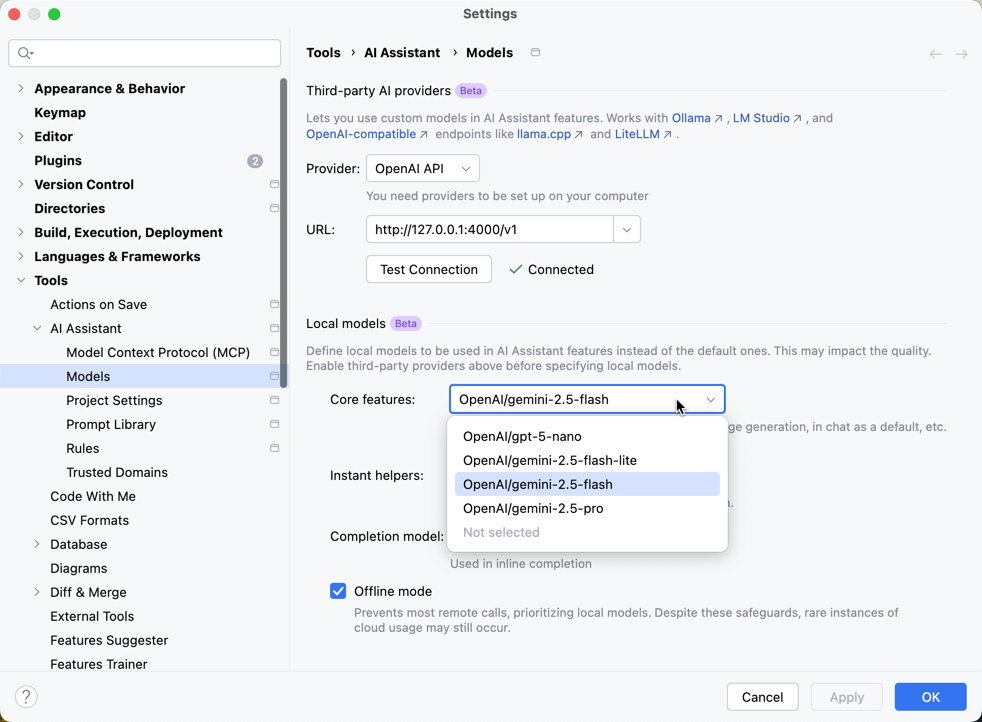Open the URL history dropdown arrow
This screenshot has height=722, width=982.
point(627,230)
